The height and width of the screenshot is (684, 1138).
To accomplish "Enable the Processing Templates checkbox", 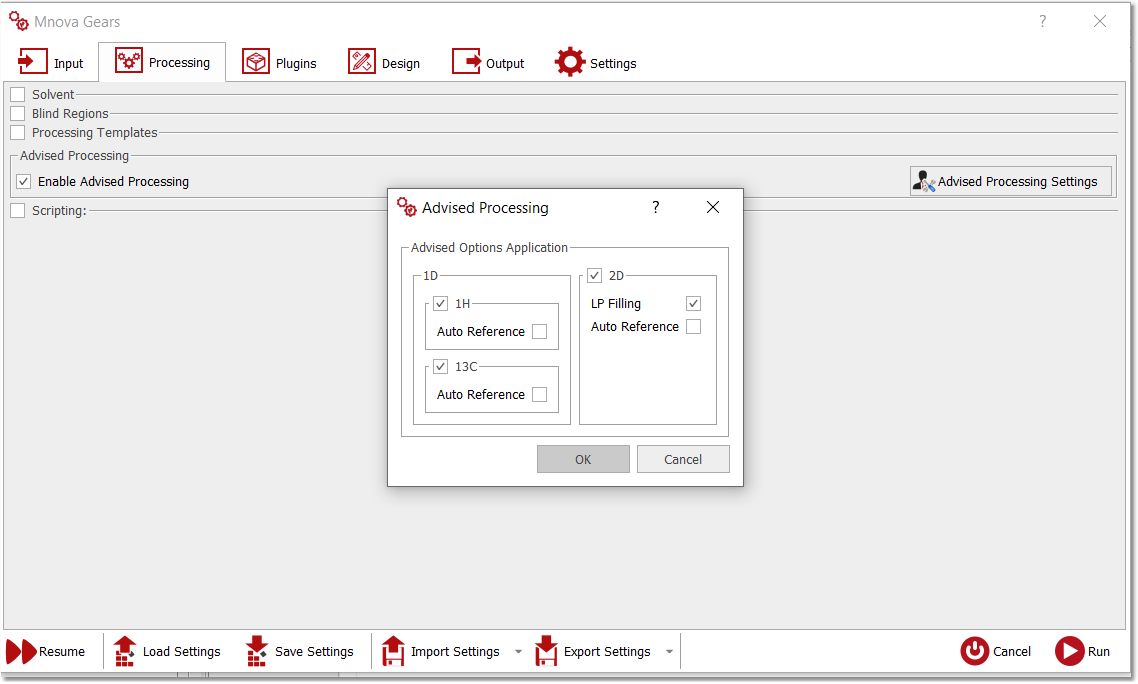I will 18,133.
